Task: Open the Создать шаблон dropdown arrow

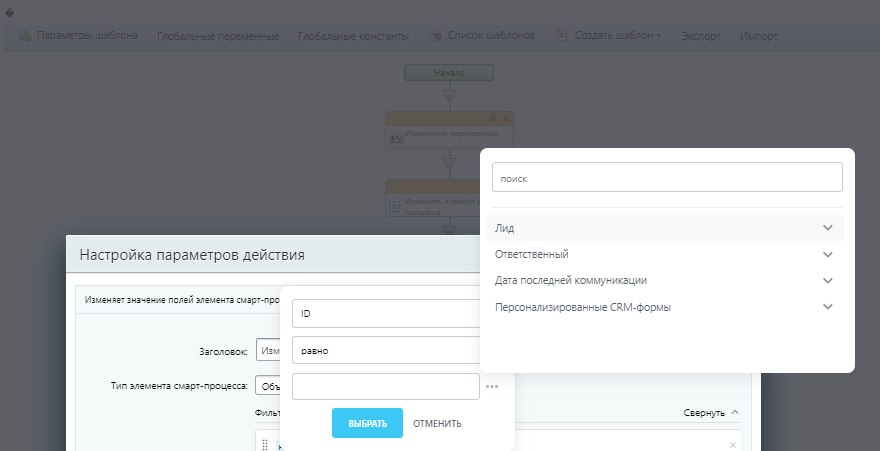Action: [659, 36]
